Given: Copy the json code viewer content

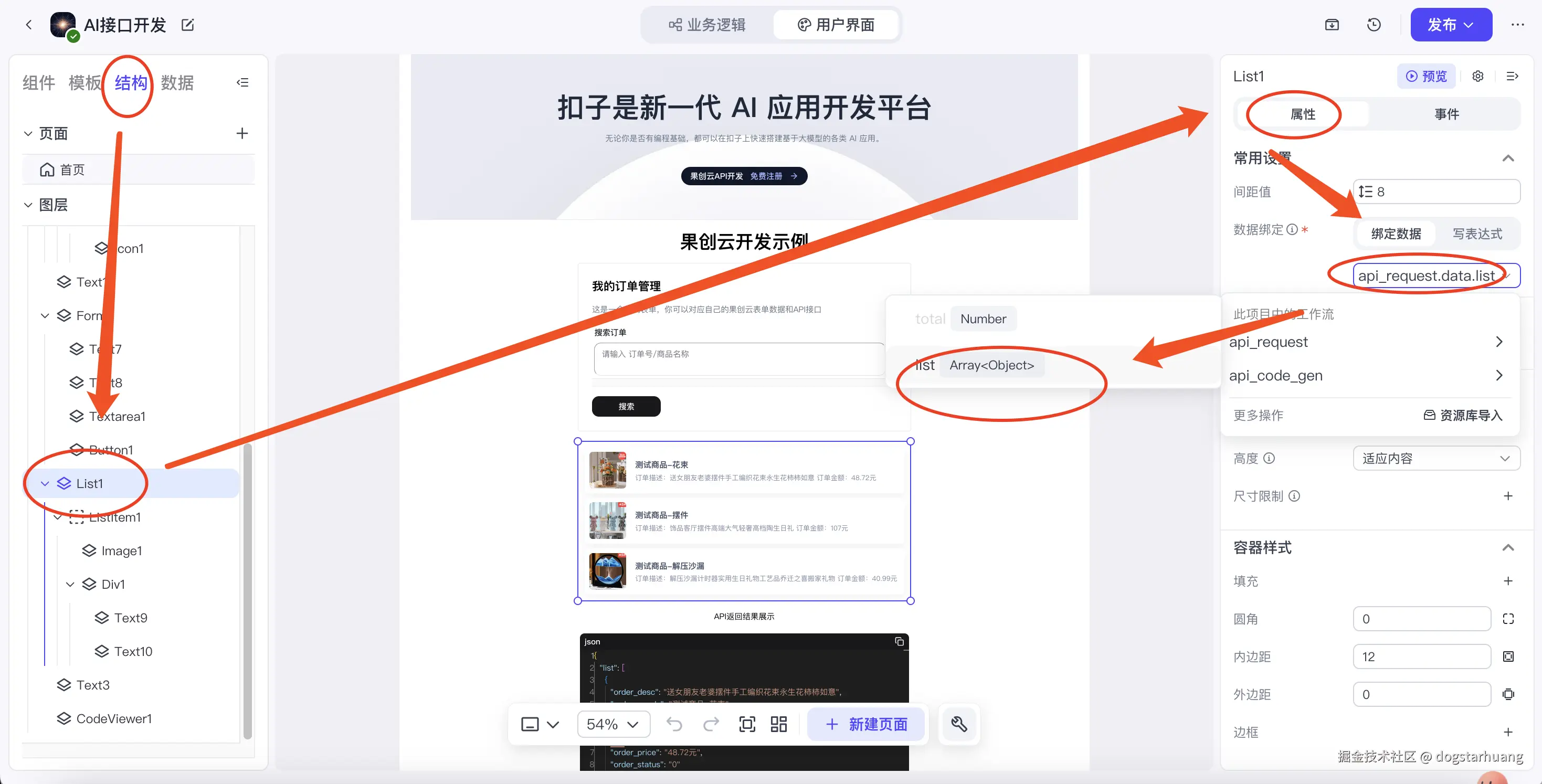Looking at the screenshot, I should pos(899,642).
